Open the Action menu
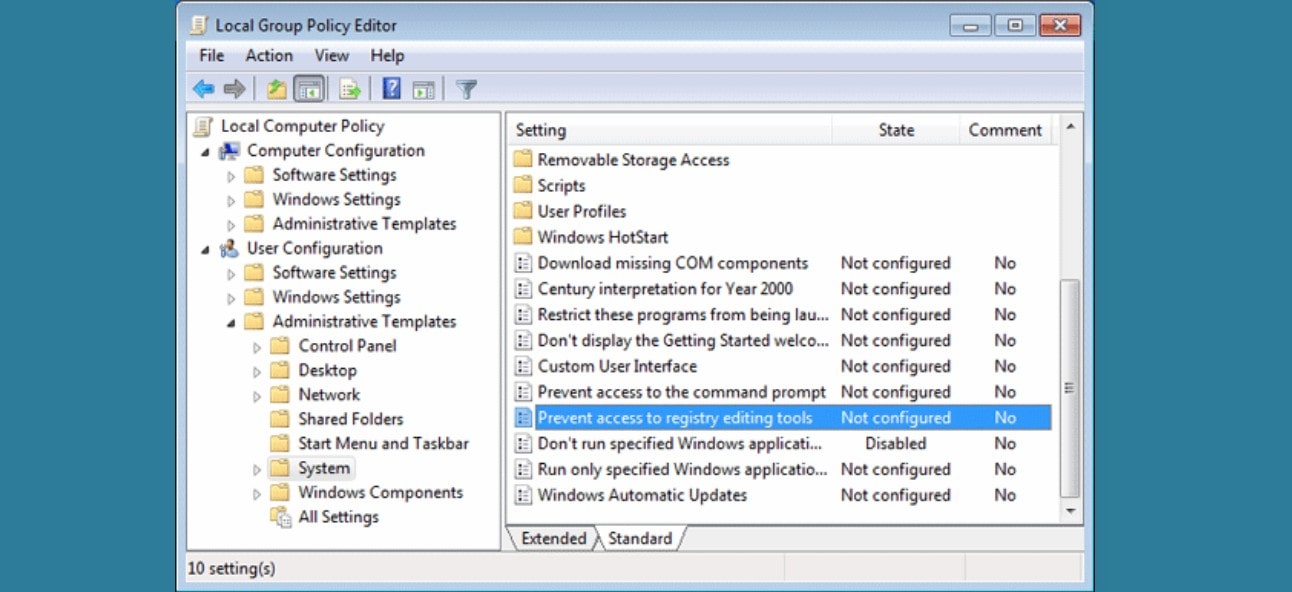Screen dimensions: 1292x592 click(x=268, y=56)
